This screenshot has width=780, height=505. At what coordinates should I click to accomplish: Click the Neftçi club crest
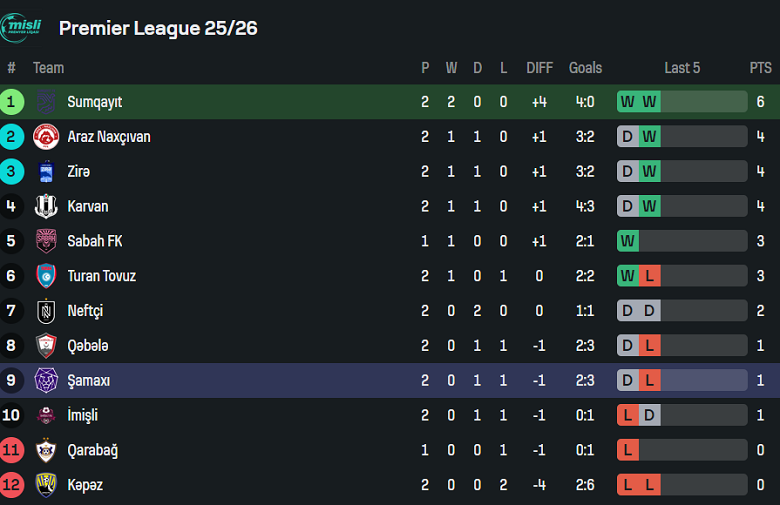46,311
